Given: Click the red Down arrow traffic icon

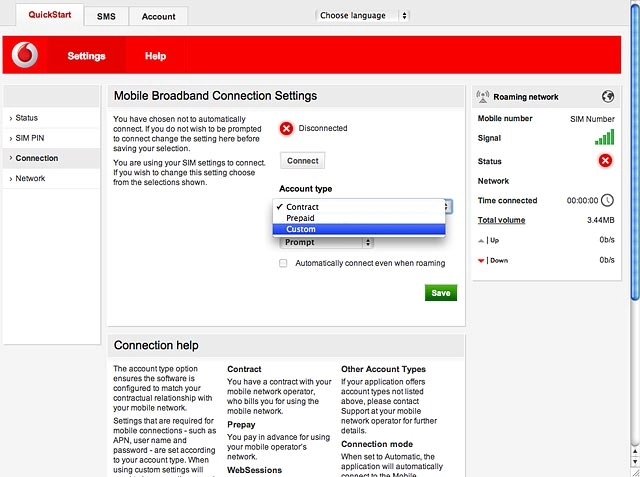Looking at the screenshot, I should tap(481, 261).
